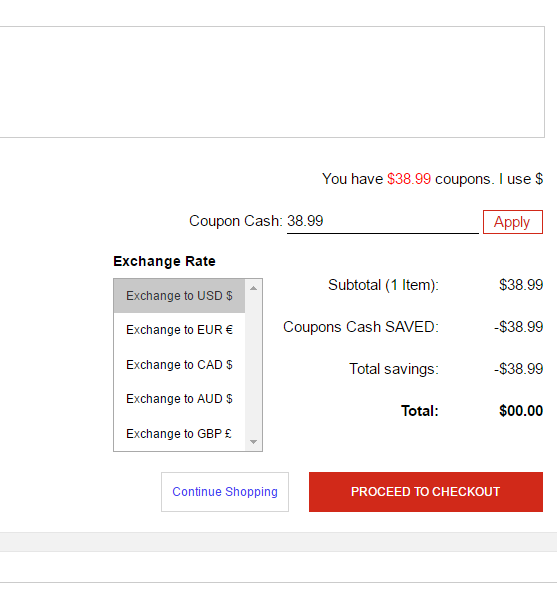This screenshot has height=595, width=557.
Task: Select Exchange to GBP £ option
Action: click(179, 433)
